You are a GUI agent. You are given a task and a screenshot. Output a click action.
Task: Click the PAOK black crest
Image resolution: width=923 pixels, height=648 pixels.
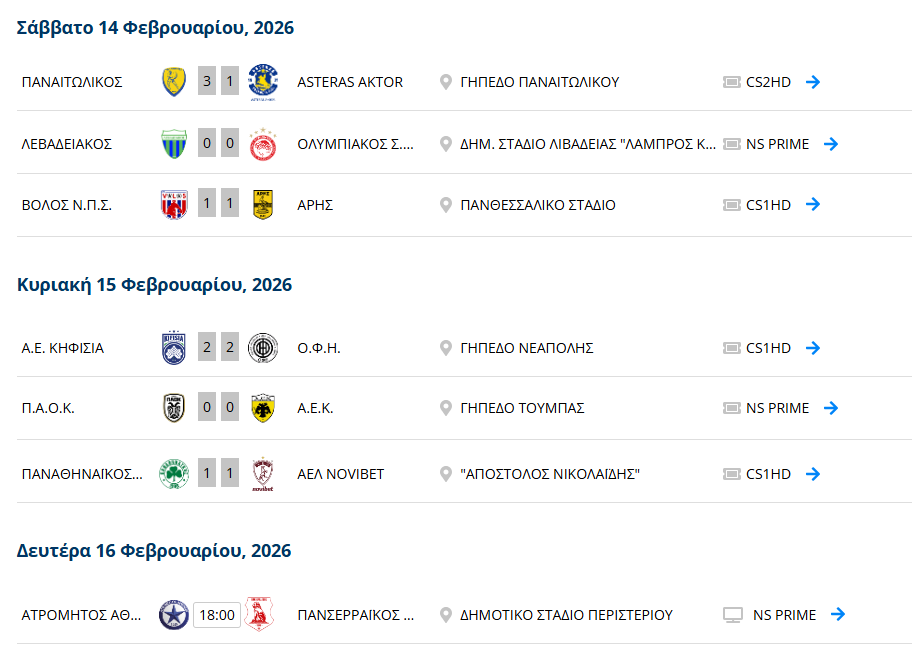pyautogui.click(x=174, y=408)
